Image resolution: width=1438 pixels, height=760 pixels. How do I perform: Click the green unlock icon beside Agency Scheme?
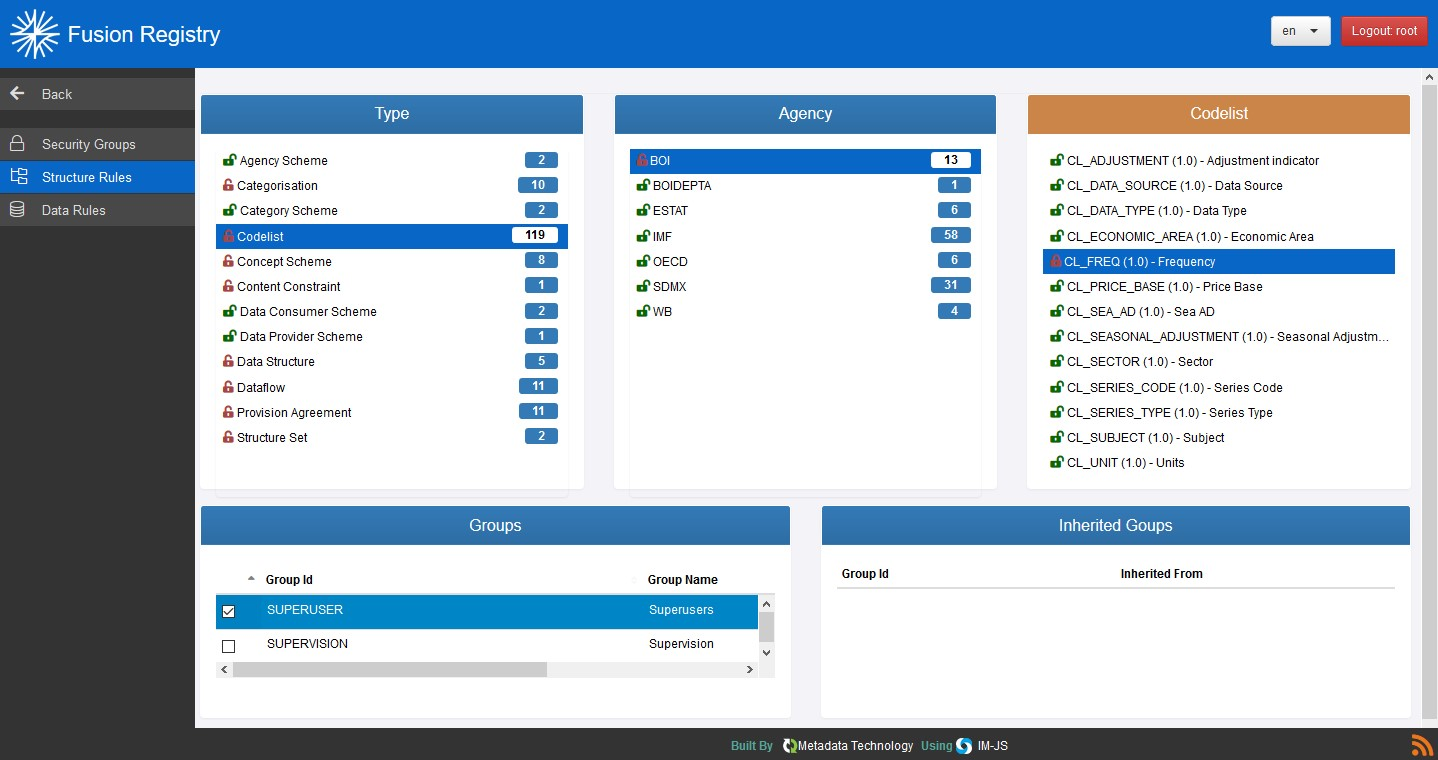(x=229, y=160)
